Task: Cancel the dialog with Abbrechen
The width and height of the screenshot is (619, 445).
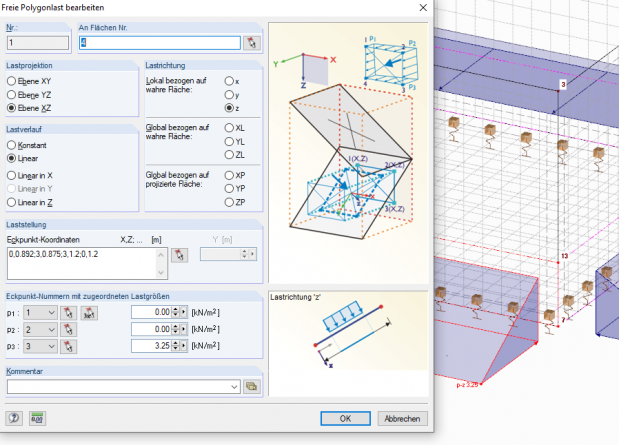Action: (402, 419)
